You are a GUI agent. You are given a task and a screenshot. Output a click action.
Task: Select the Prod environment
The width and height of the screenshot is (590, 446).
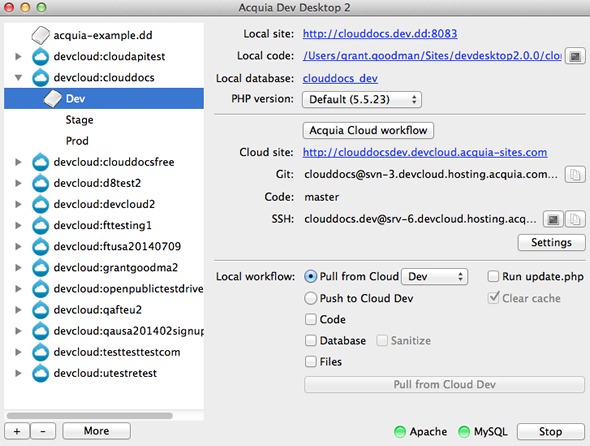click(77, 141)
